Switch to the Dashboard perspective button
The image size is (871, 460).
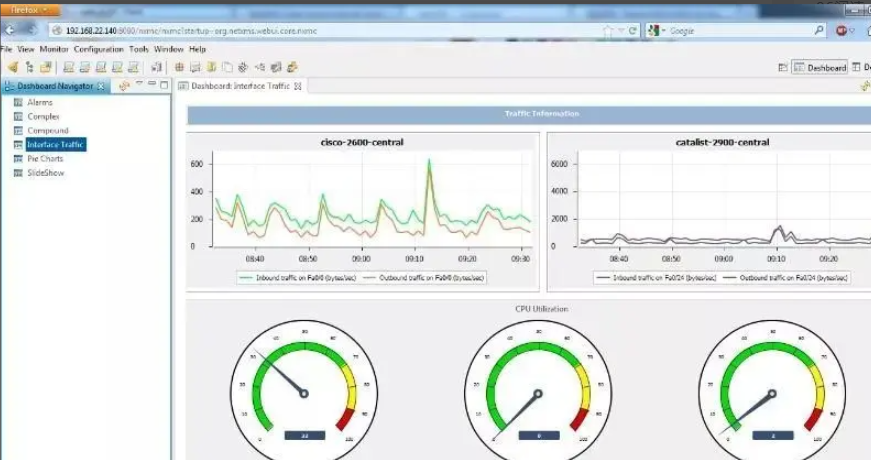820,67
